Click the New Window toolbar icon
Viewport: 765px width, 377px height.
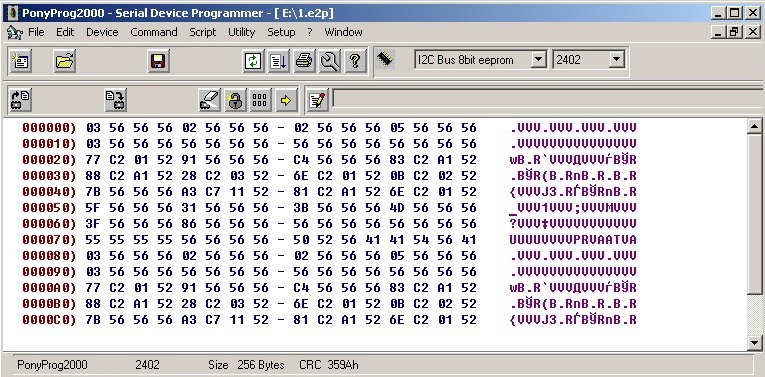pyautogui.click(x=20, y=61)
